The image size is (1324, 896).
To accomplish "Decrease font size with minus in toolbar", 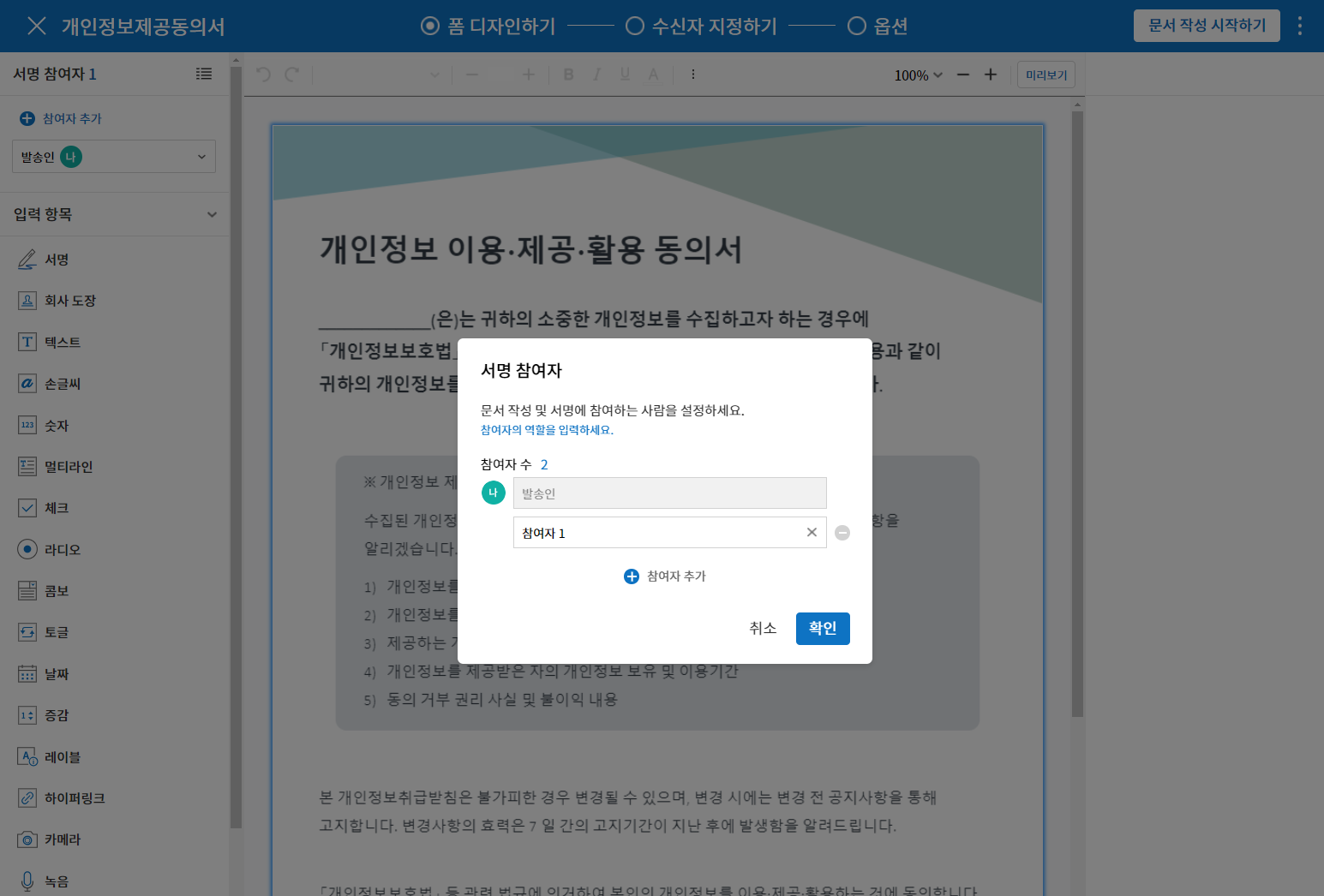I will 472,75.
